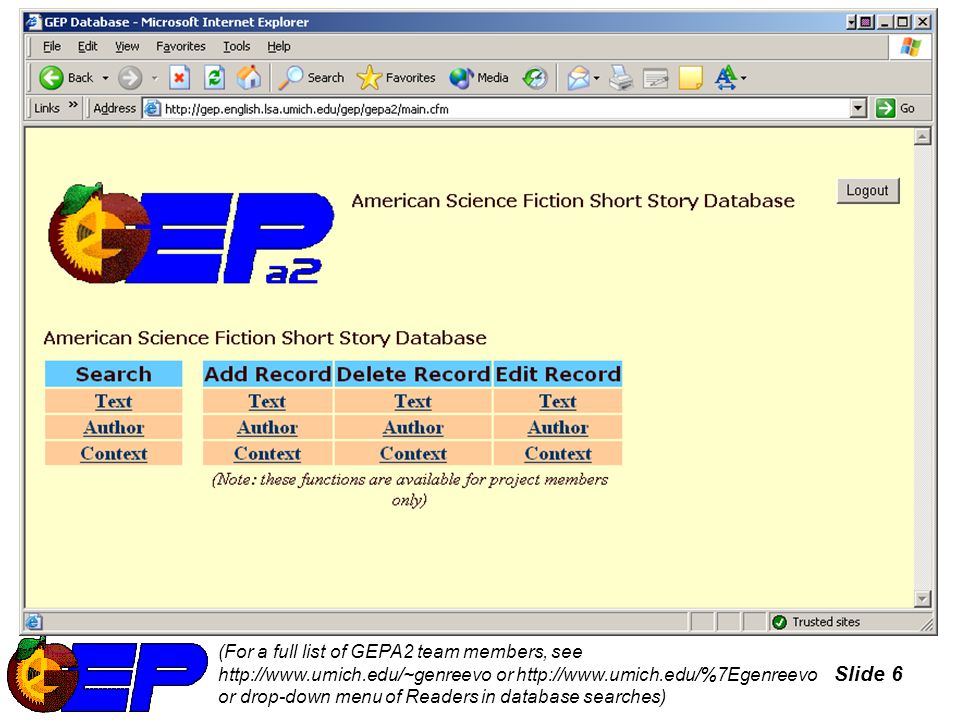Image resolution: width=960 pixels, height=720 pixels.
Task: Open the File menu
Action: (52, 47)
